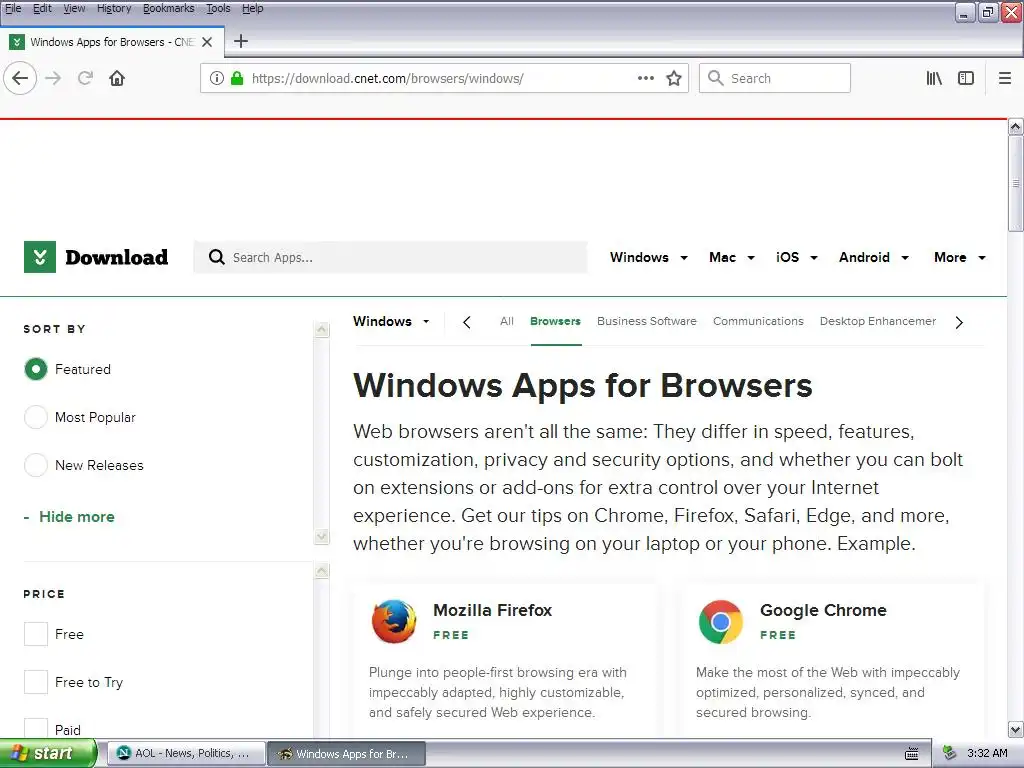Click in the Search Apps input field
Screen dimensions: 1024x768
click(390, 257)
